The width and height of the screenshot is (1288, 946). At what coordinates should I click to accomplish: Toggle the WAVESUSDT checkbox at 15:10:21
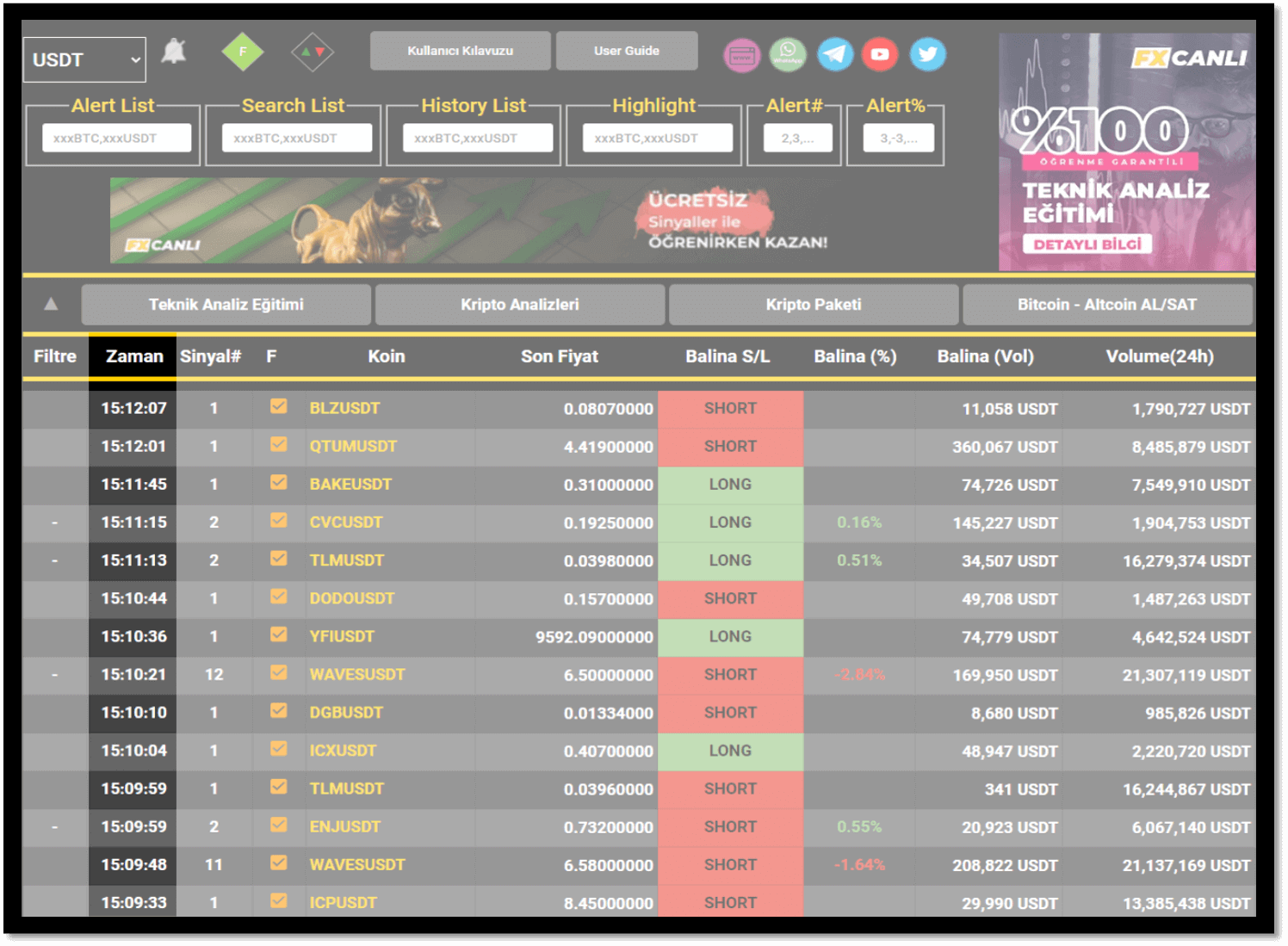pyautogui.click(x=278, y=672)
